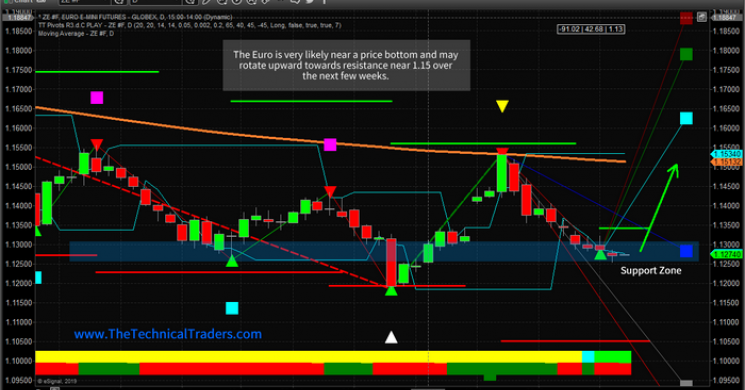Click the green 1.12740 last price tag
745x390 pixels.
tap(726, 255)
